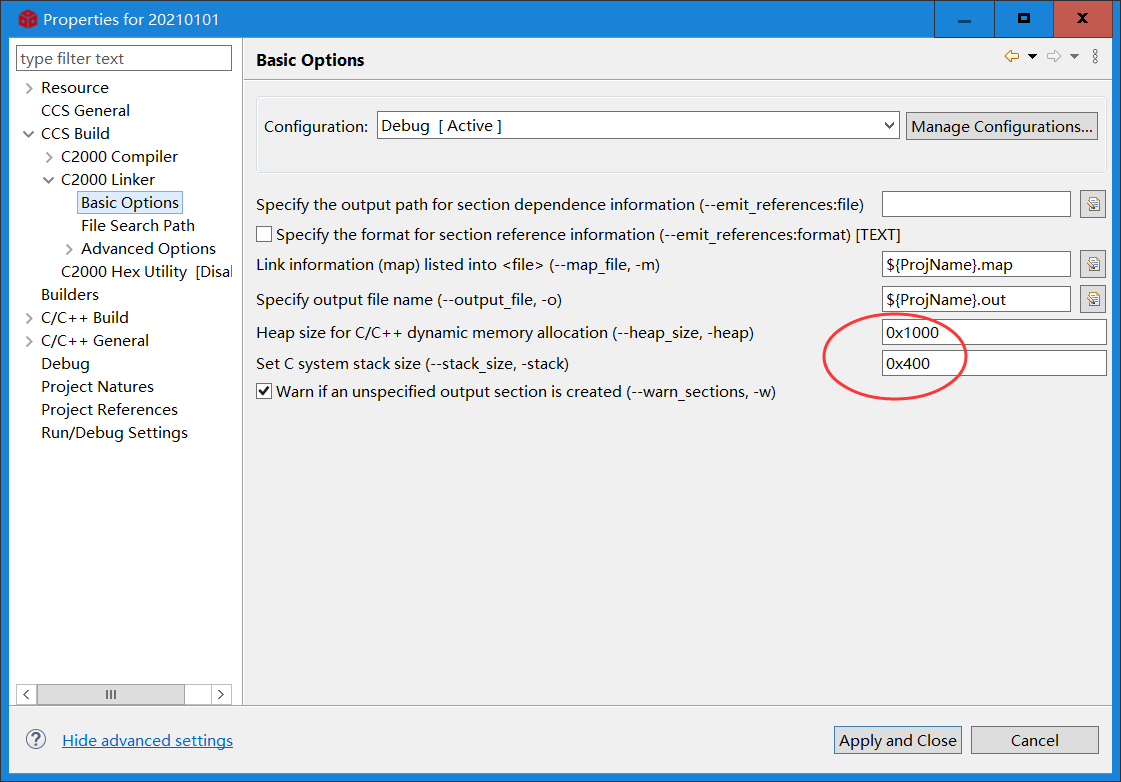Click the help question mark icon
The width and height of the screenshot is (1121, 782).
point(36,740)
